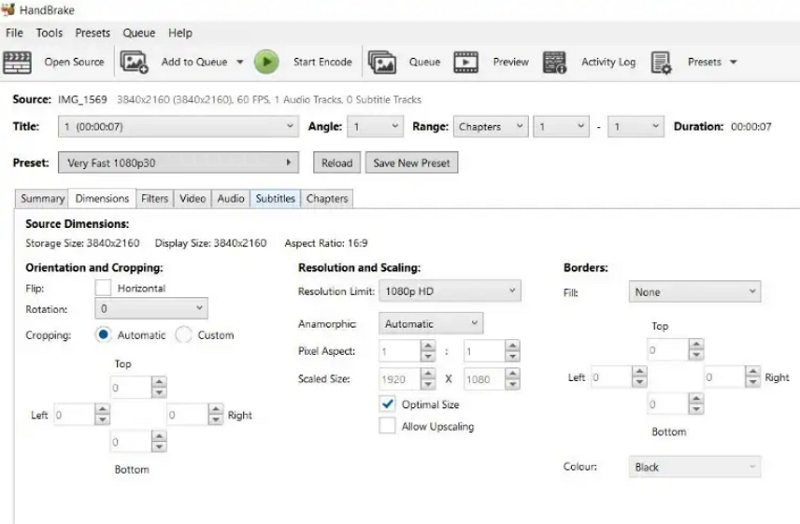Viewport: 800px width, 524px height.
Task: Switch to the Filters tab
Action: coord(155,198)
